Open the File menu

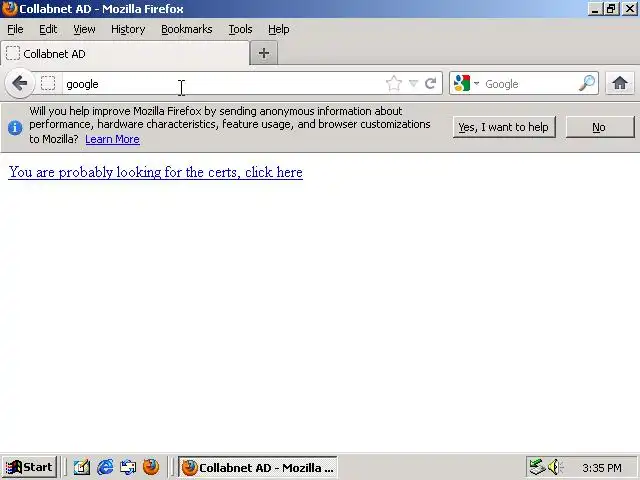coord(15,29)
